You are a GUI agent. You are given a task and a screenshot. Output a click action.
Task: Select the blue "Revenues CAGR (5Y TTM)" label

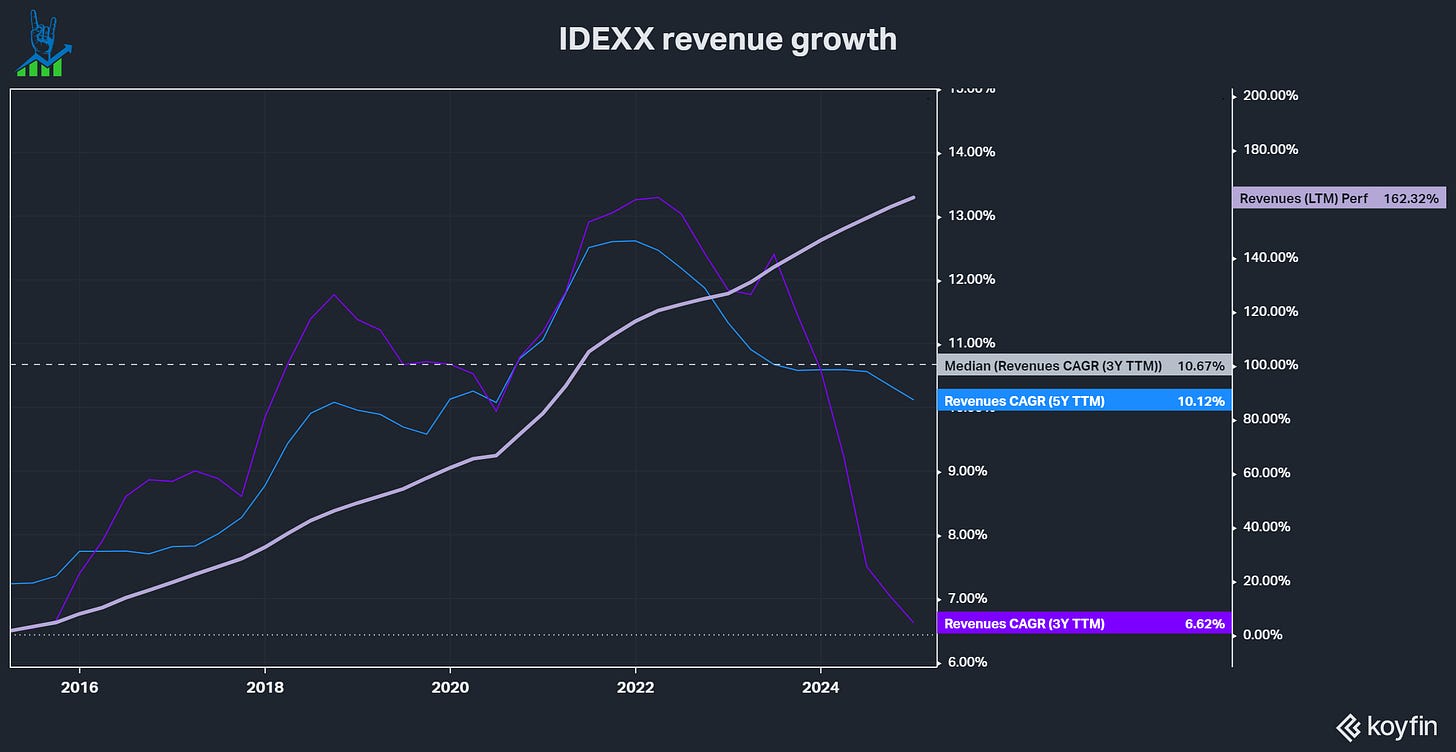coord(1085,400)
